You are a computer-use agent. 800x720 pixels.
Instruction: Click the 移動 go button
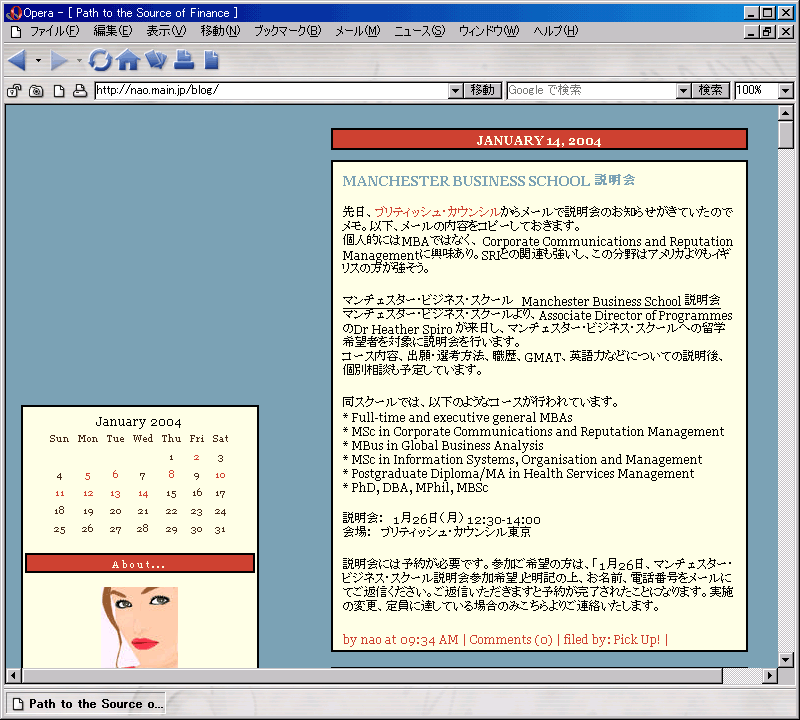[483, 91]
